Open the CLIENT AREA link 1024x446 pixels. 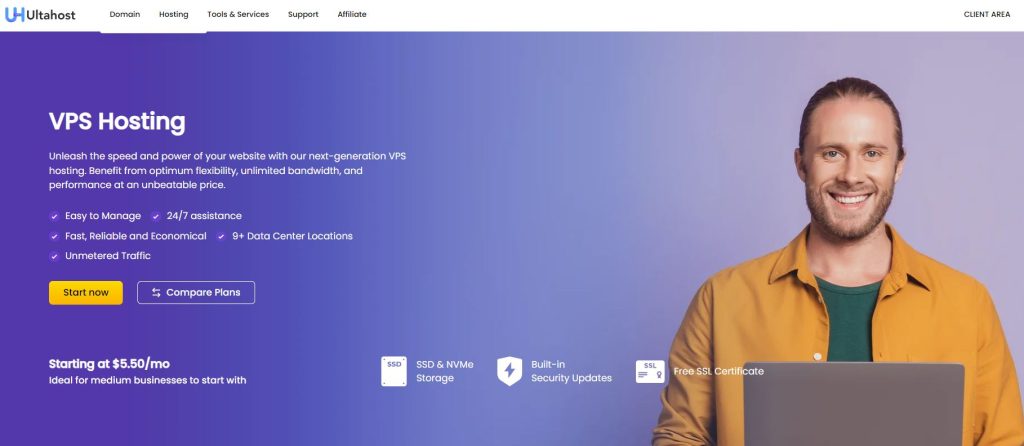[987, 14]
